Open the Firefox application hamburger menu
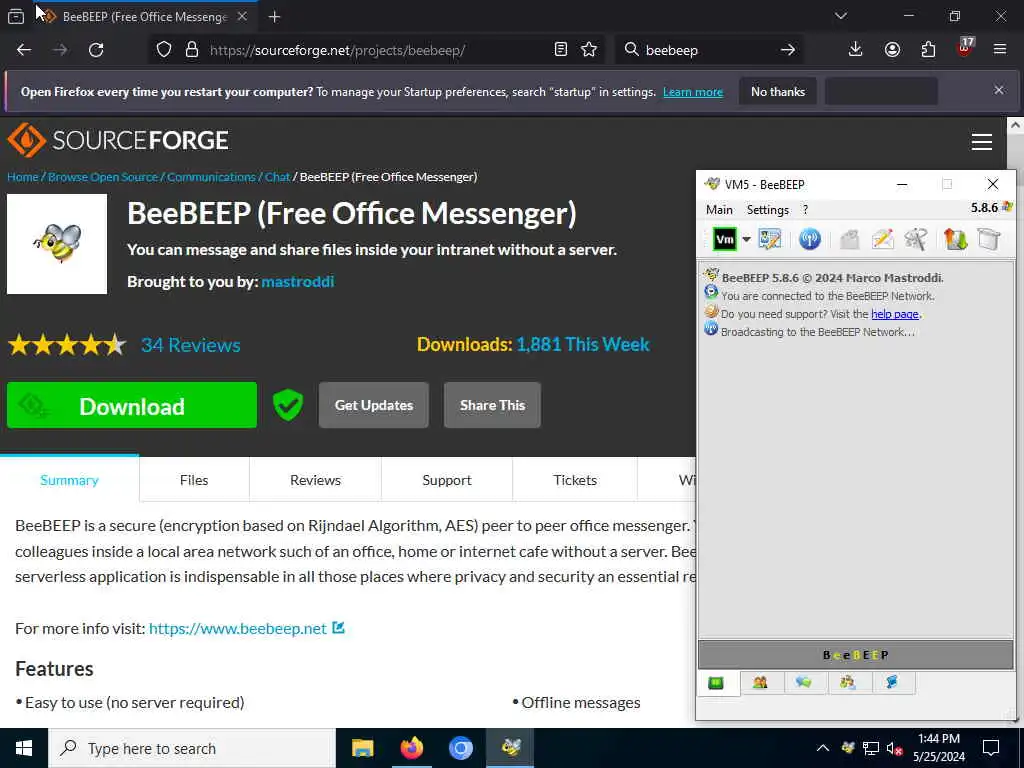This screenshot has height=768, width=1024. (x=1000, y=50)
